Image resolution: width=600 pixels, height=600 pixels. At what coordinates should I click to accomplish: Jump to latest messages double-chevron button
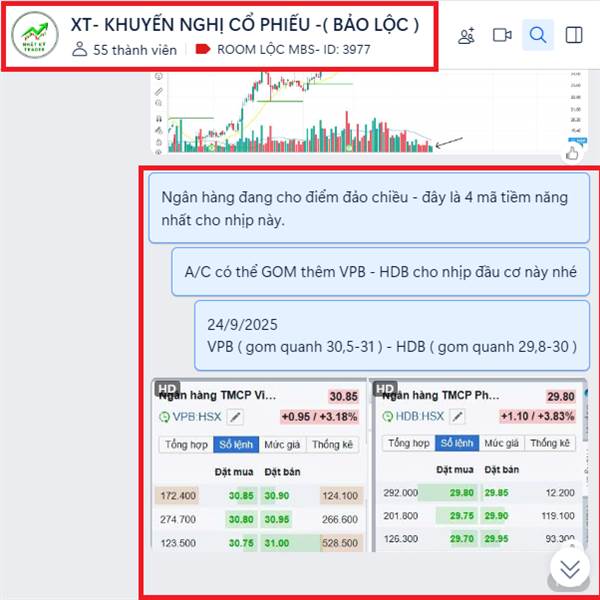coord(570,567)
